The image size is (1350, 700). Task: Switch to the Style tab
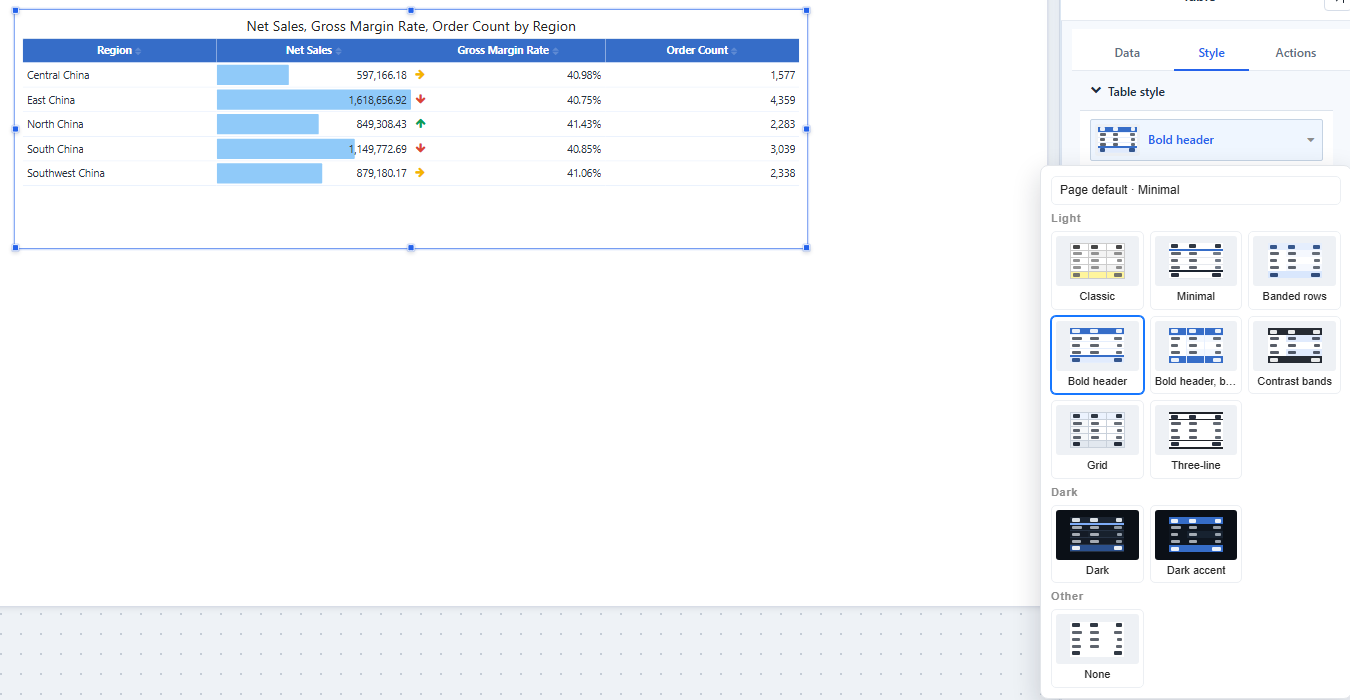point(1211,53)
